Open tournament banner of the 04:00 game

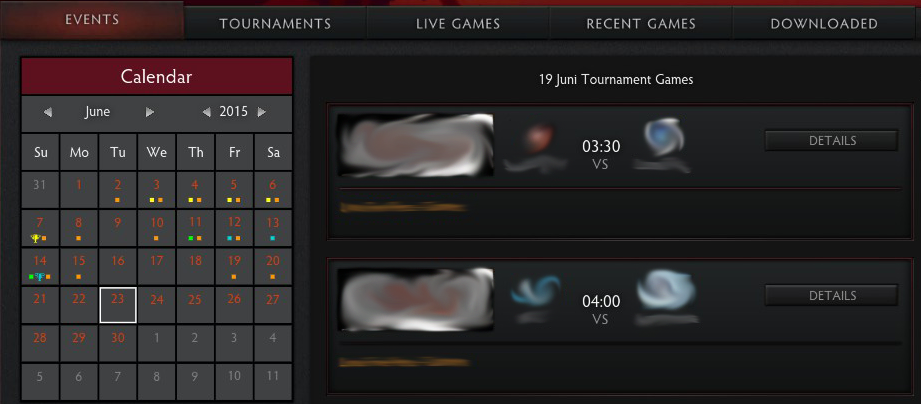click(x=415, y=300)
